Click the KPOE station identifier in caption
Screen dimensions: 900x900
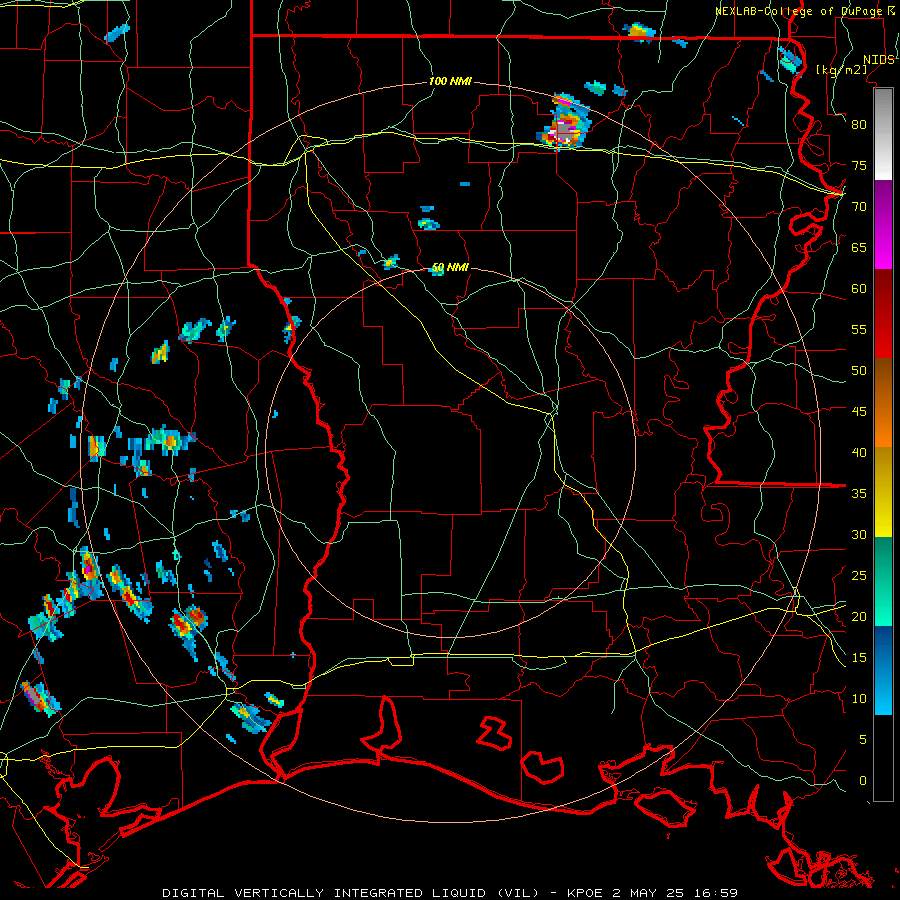pyautogui.click(x=584, y=893)
